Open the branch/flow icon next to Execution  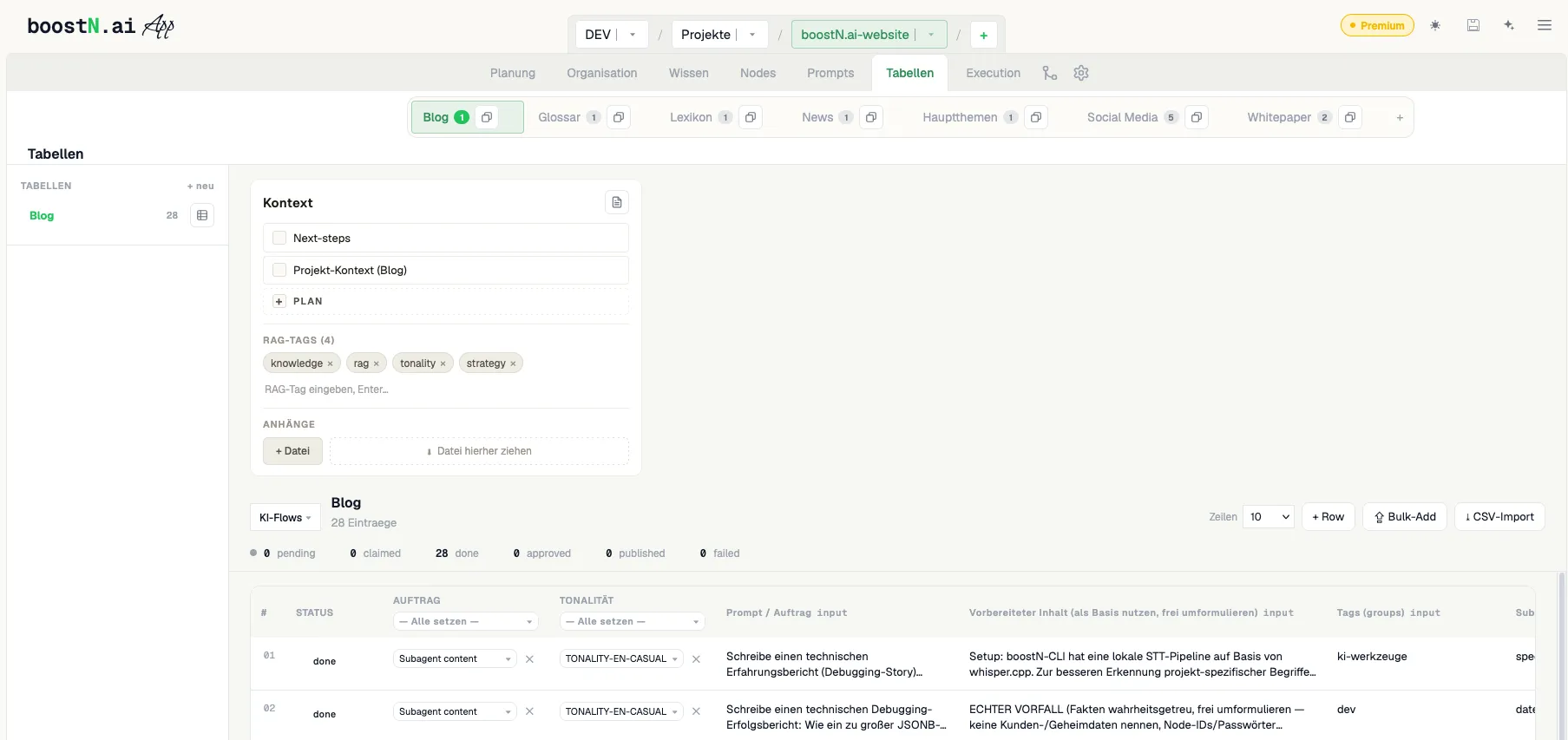click(x=1050, y=73)
